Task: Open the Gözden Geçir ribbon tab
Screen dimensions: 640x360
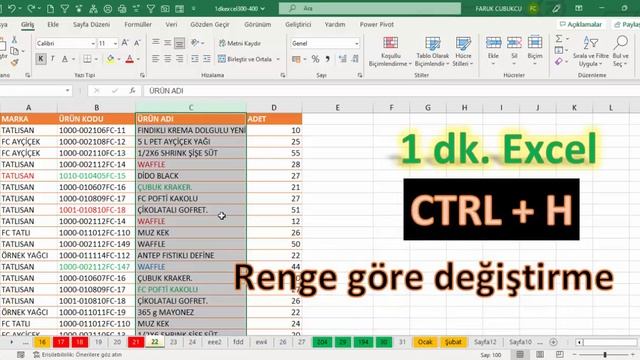Action: (210, 24)
